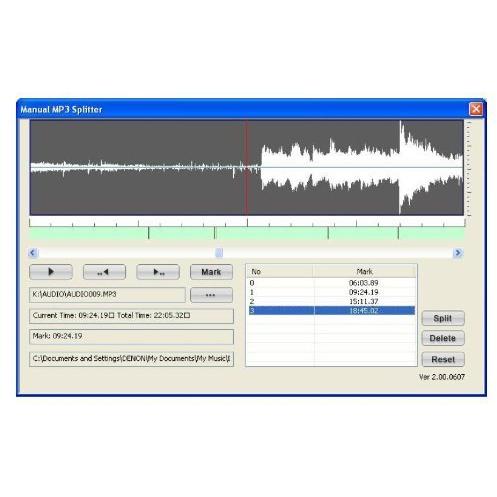Select mark row 1 at 09:24.19
The image size is (497, 497).
click(332, 292)
